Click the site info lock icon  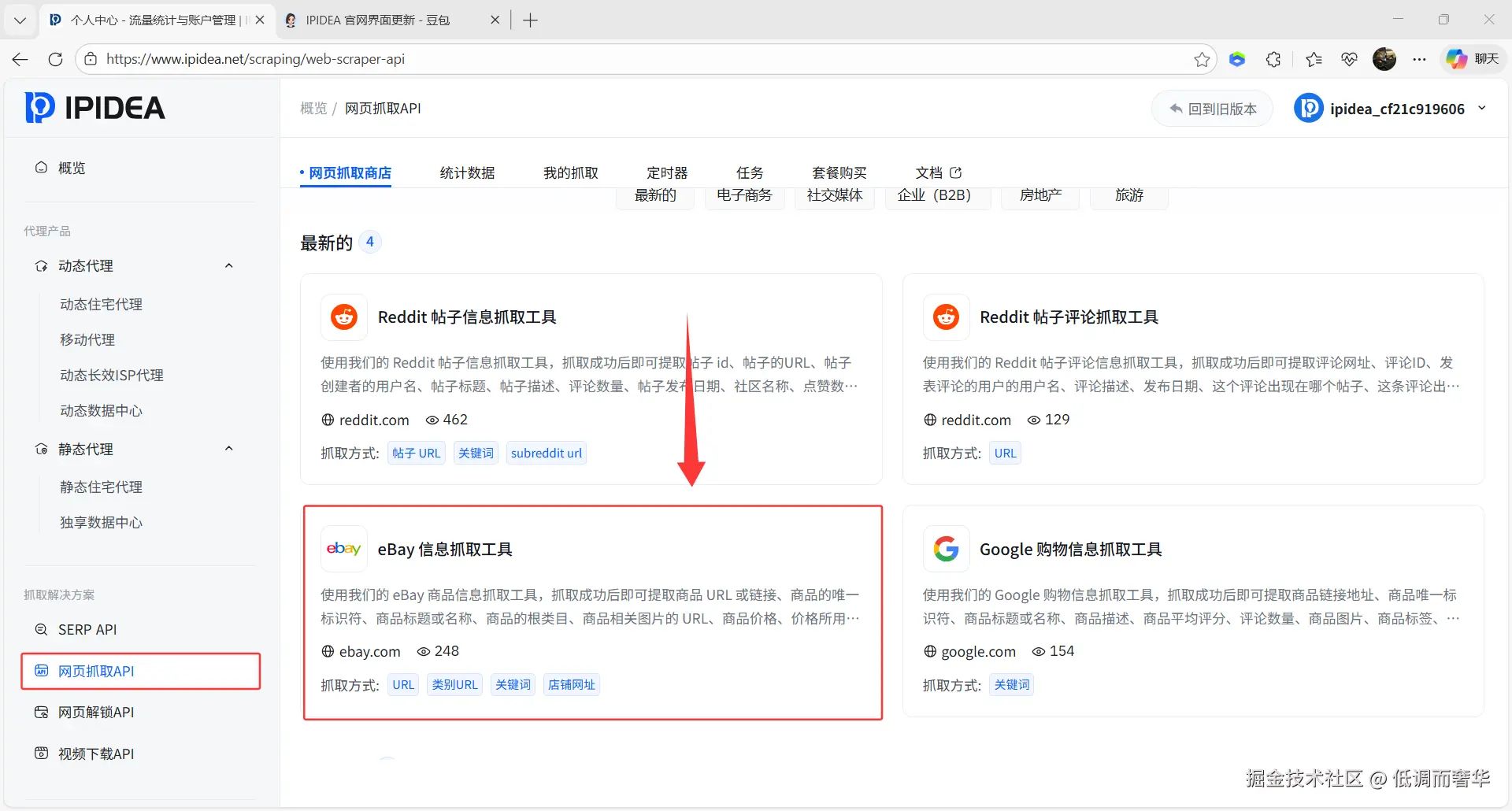coord(91,59)
